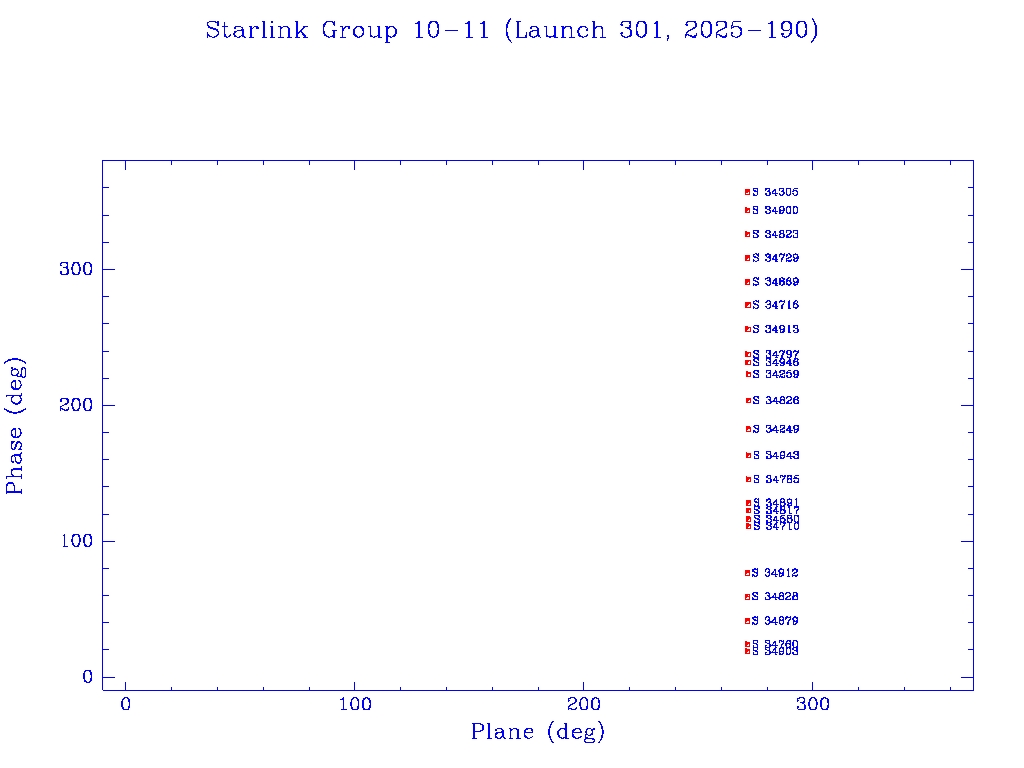Click the Starlink Group 10-11 plot title
This screenshot has height=768, width=1024.
[512, 31]
